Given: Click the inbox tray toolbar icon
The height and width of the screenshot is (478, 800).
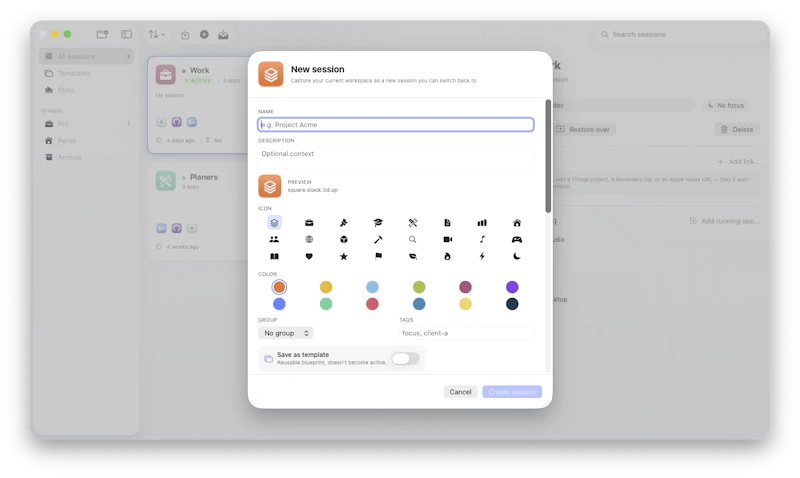Looking at the screenshot, I should pyautogui.click(x=223, y=34).
